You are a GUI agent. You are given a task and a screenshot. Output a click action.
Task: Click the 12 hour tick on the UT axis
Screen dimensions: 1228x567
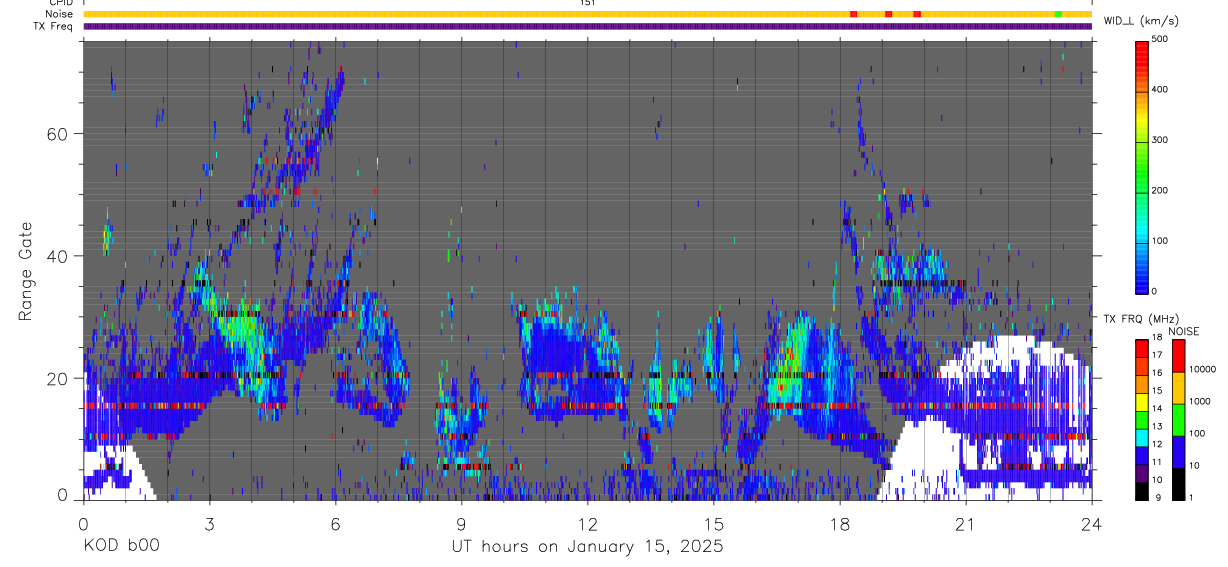(x=587, y=523)
